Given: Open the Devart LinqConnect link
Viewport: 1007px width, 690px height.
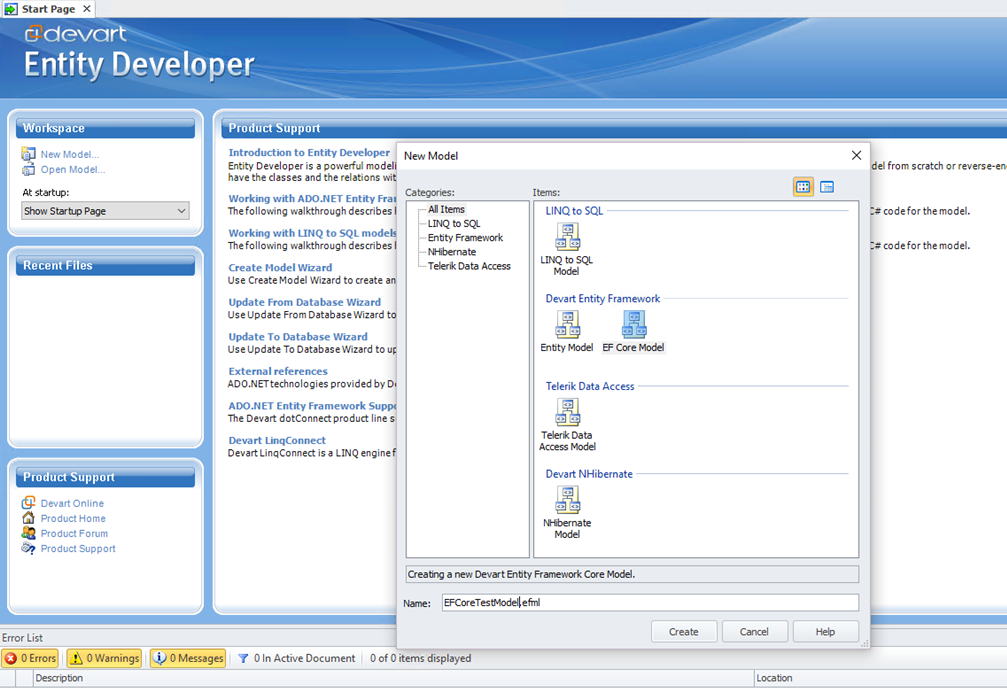Looking at the screenshot, I should (277, 441).
